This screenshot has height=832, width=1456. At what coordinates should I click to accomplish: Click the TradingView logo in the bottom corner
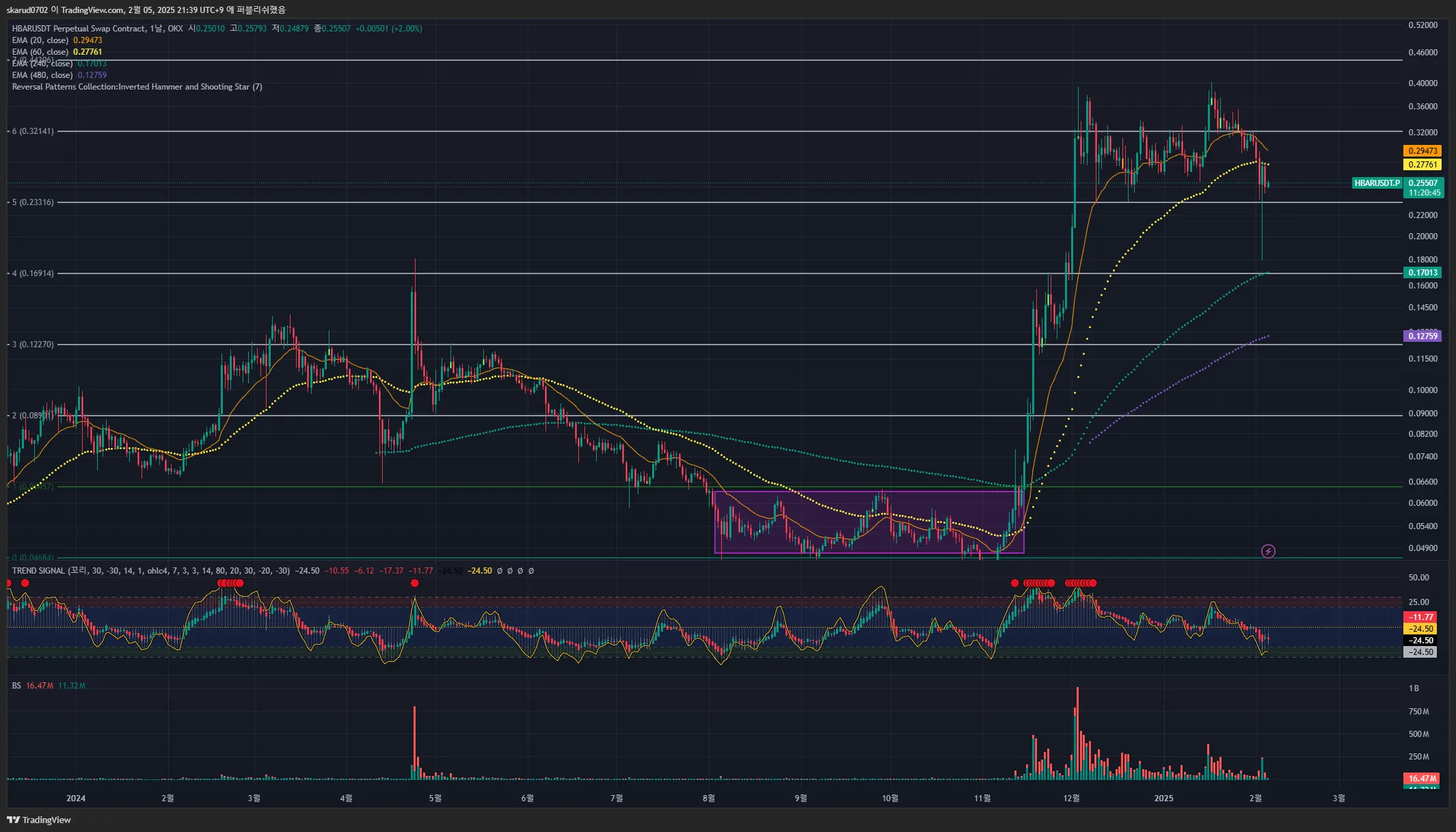[x=39, y=820]
